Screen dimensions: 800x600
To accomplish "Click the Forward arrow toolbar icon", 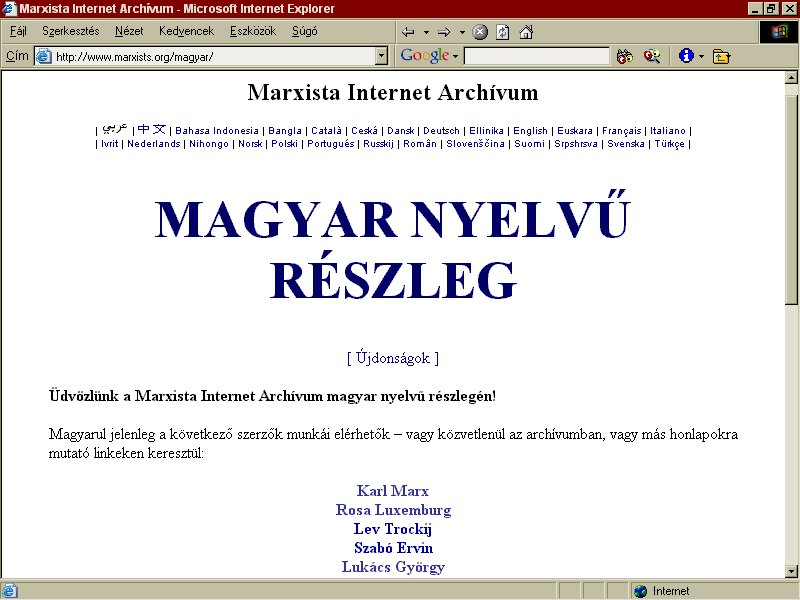I will (x=444, y=33).
